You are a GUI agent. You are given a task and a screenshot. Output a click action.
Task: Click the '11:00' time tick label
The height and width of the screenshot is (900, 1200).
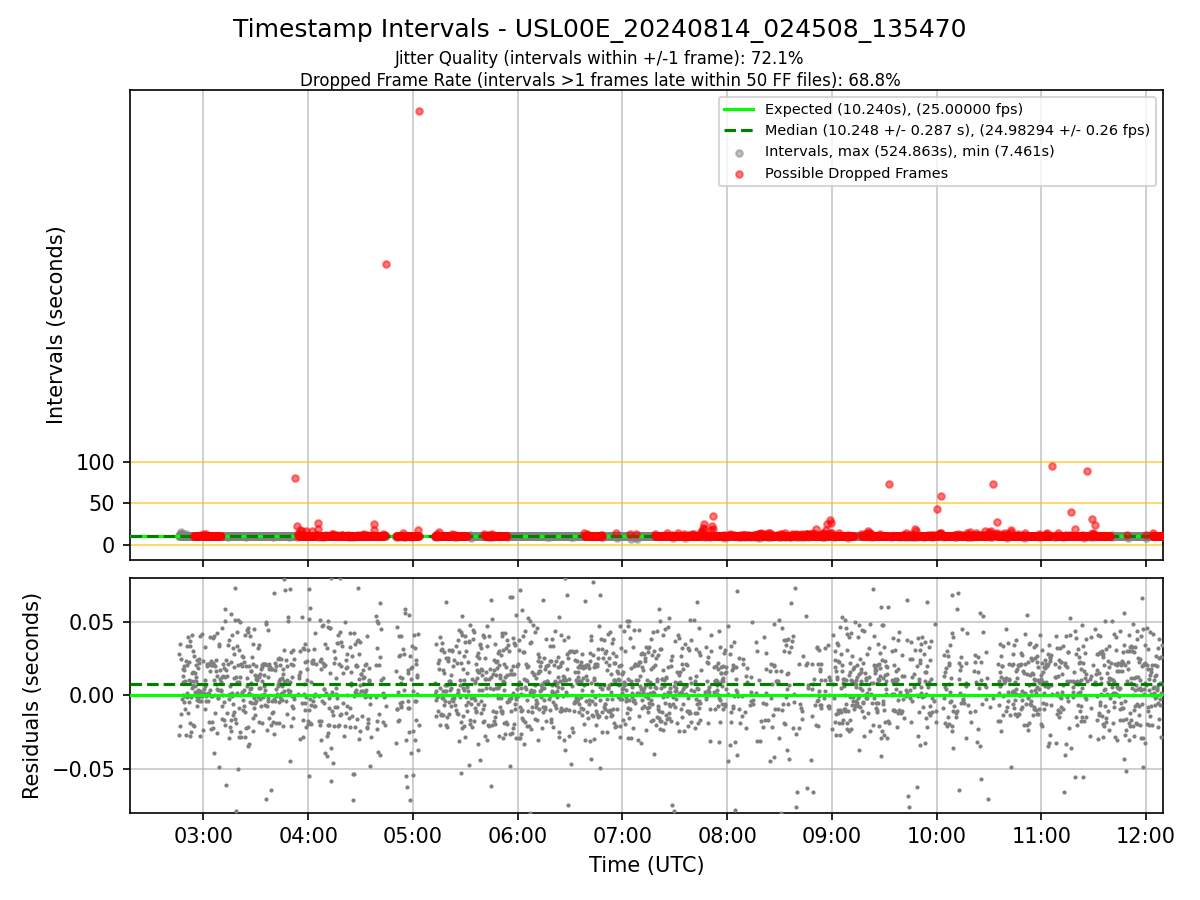point(1042,834)
